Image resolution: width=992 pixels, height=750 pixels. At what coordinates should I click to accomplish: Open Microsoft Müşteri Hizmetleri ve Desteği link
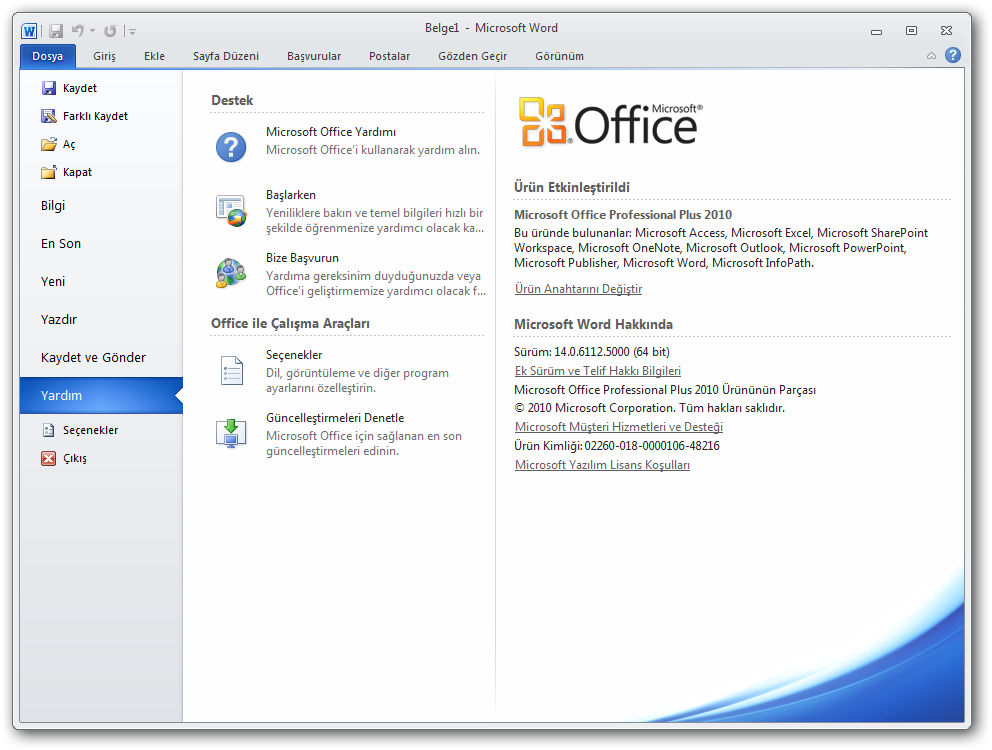619,427
